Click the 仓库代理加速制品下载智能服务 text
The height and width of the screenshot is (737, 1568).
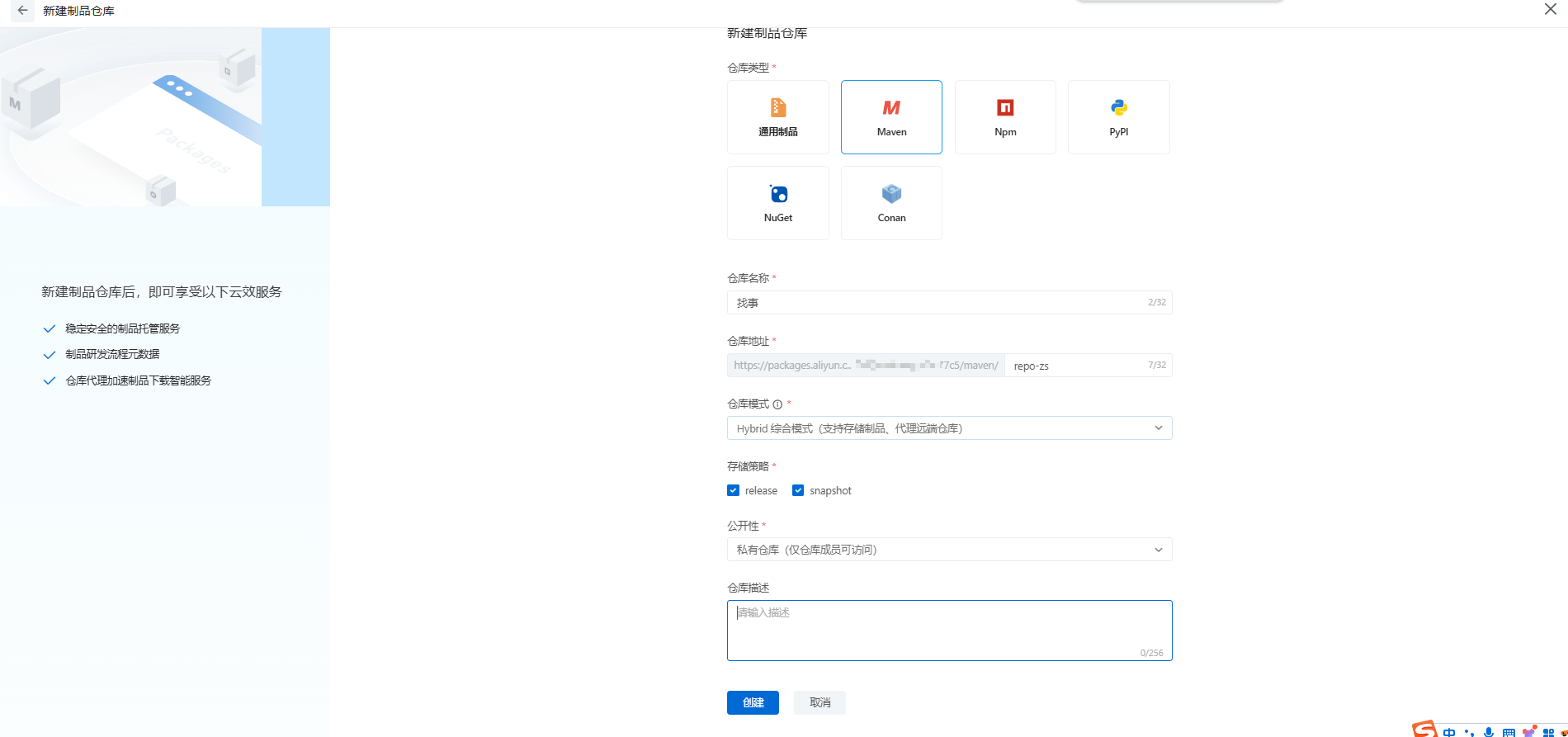(139, 380)
